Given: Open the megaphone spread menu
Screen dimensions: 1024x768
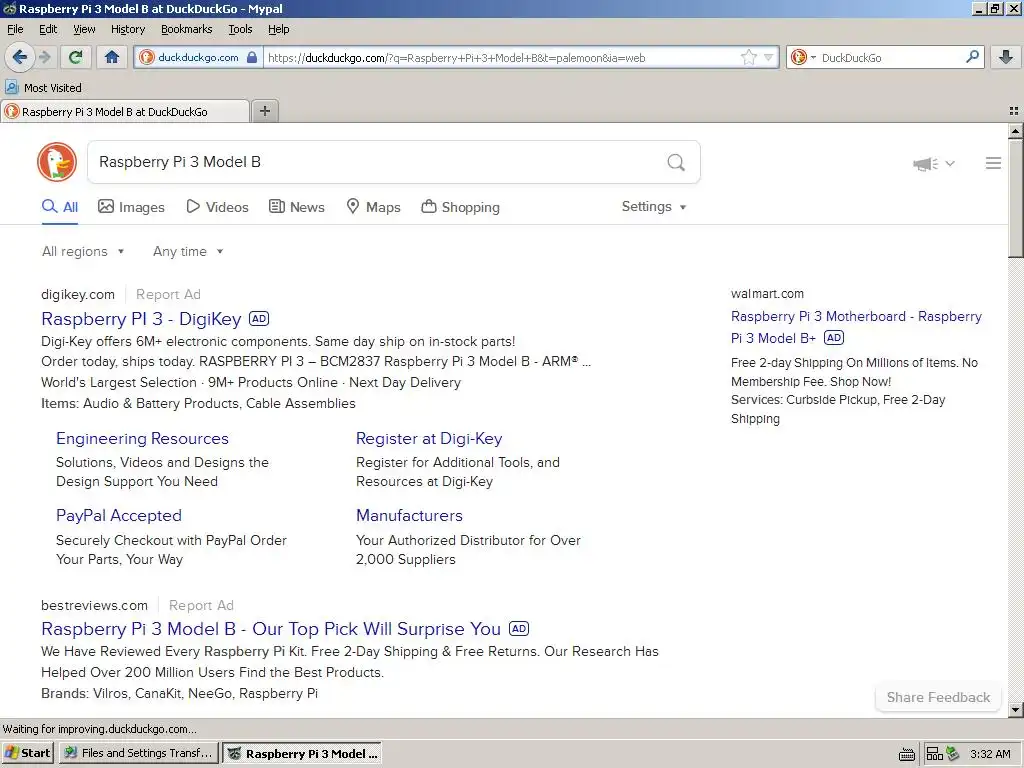Looking at the screenshot, I should point(933,163).
